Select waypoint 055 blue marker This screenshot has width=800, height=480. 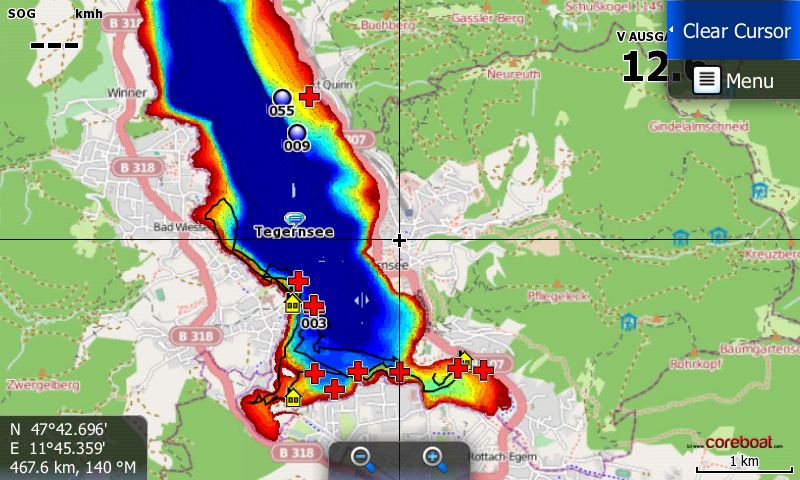(x=281, y=97)
